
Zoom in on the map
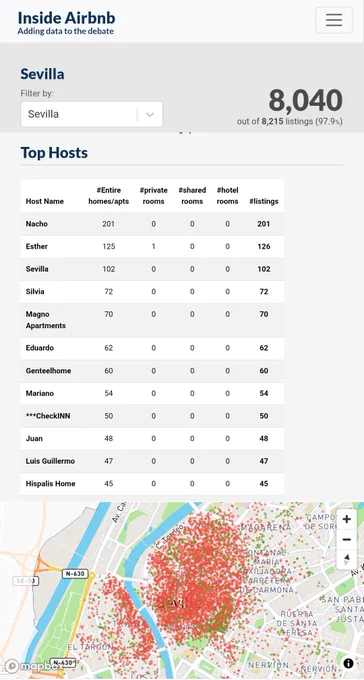346,520
